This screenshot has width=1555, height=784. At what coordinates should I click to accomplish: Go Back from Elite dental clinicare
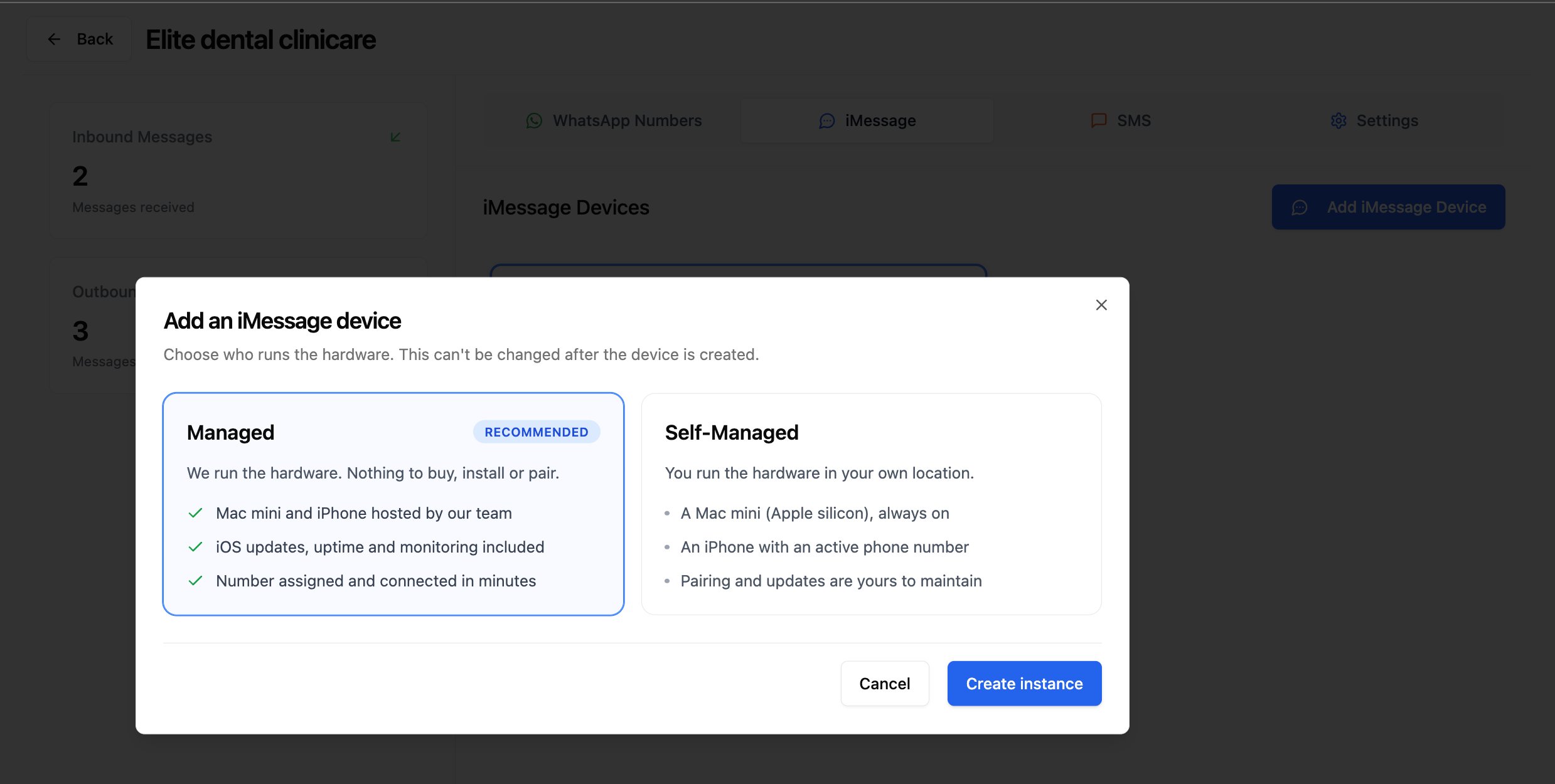point(79,39)
